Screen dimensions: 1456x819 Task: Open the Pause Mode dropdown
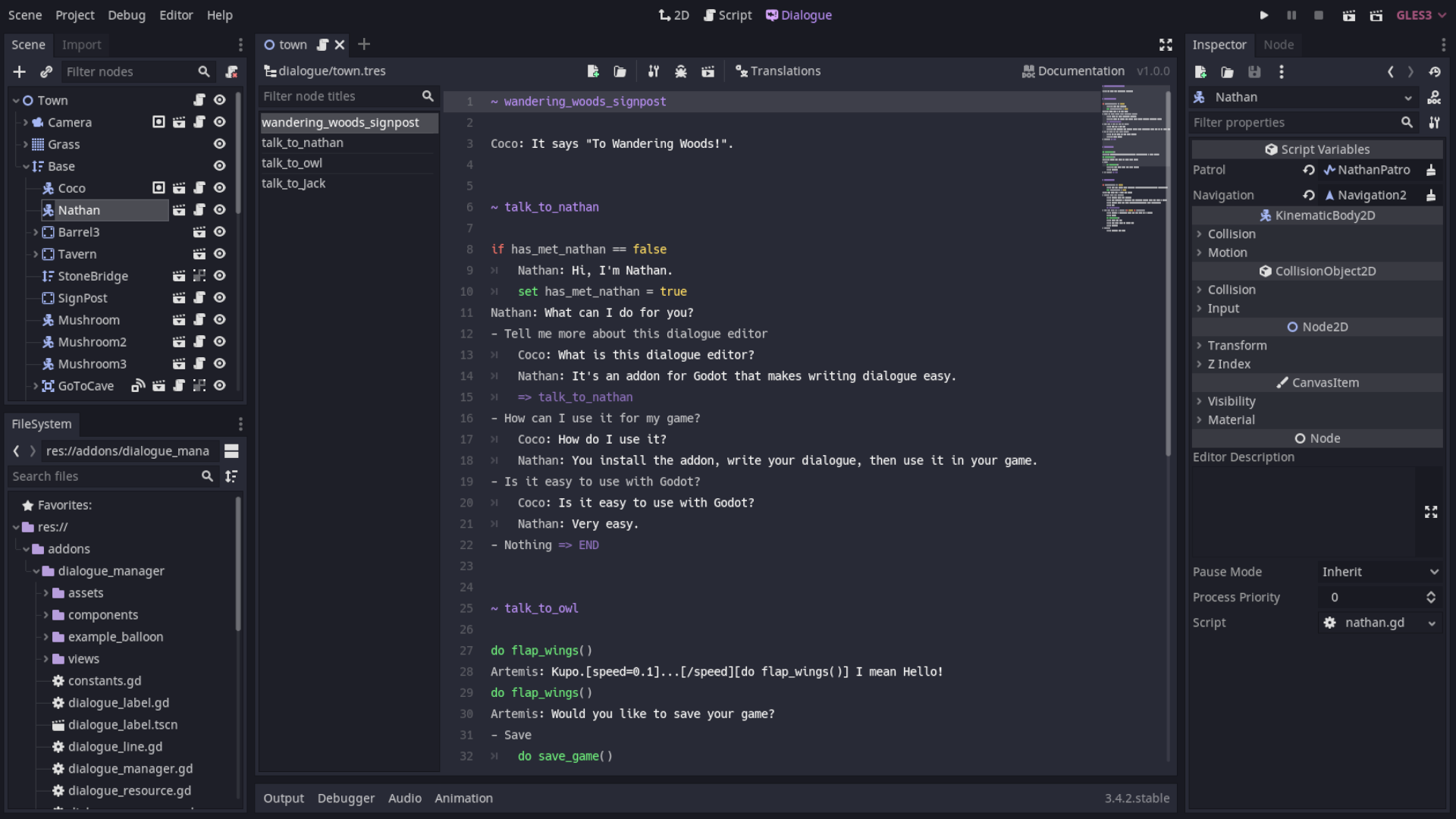[x=1380, y=571]
